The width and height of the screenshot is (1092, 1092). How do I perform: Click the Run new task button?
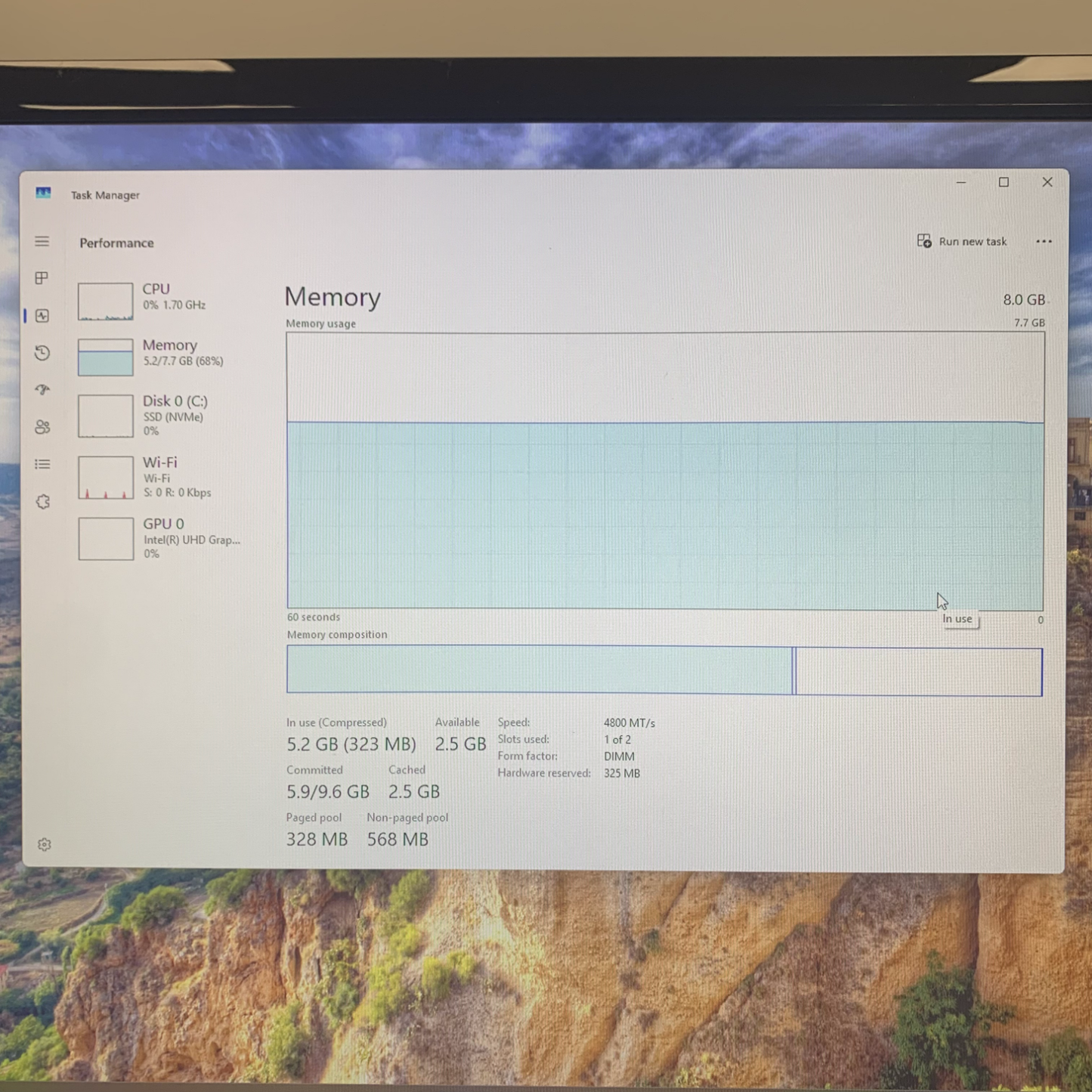(962, 242)
